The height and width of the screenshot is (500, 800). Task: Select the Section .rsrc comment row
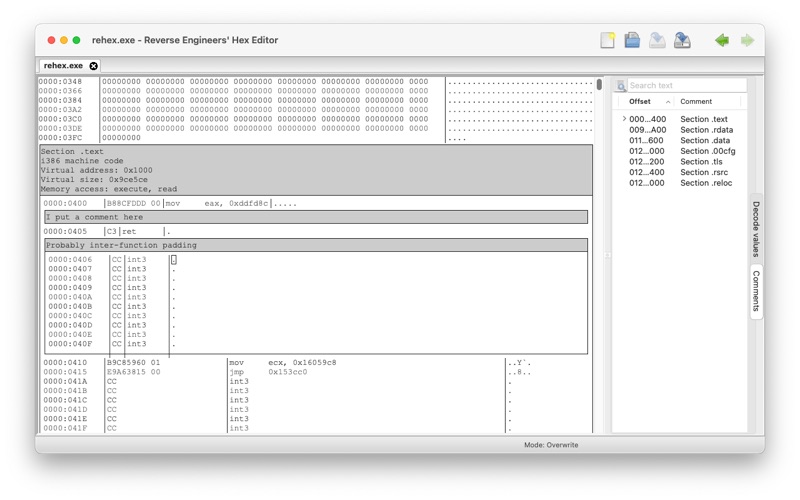coord(681,172)
